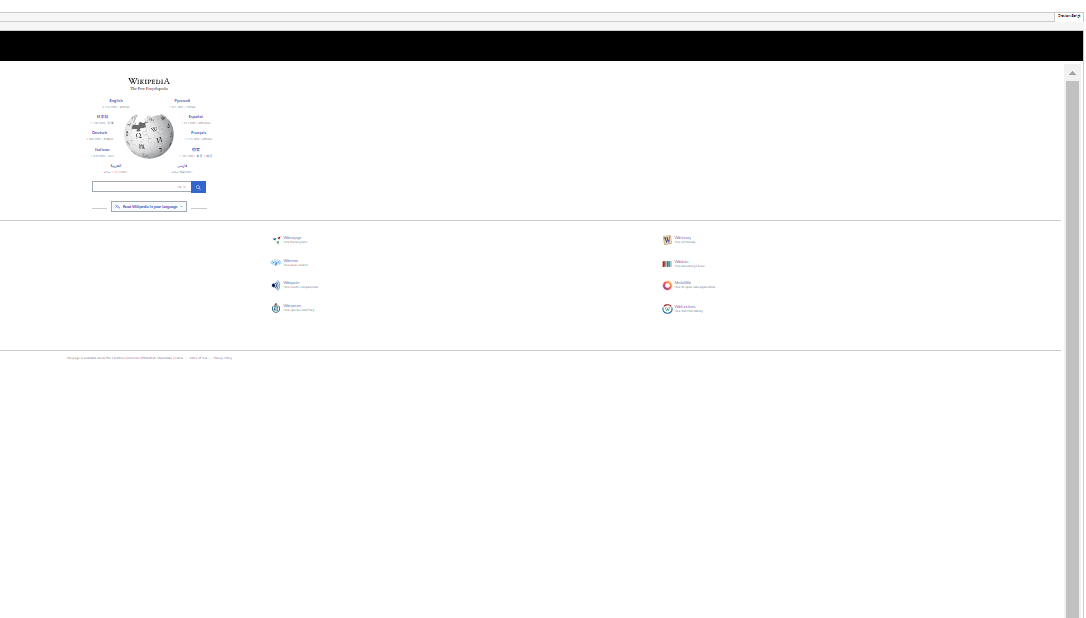This screenshot has height=618, width=1086.
Task: Open the Русский Wikipedia link
Action: [182, 101]
